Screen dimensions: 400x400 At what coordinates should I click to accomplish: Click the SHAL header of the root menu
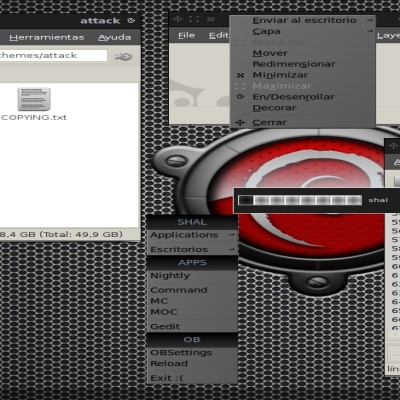192,222
